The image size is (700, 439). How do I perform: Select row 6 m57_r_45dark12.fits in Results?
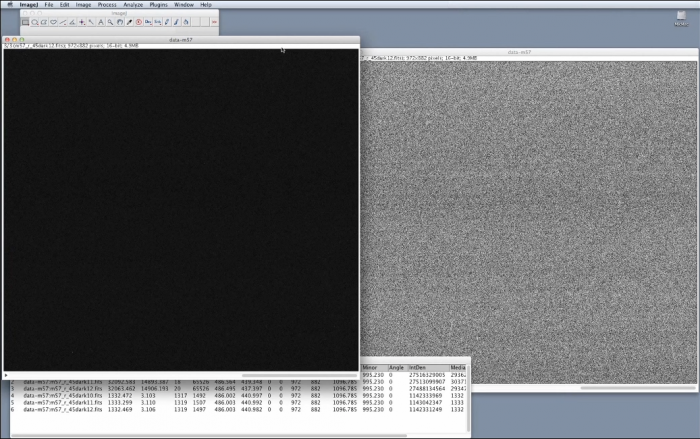coord(238,410)
